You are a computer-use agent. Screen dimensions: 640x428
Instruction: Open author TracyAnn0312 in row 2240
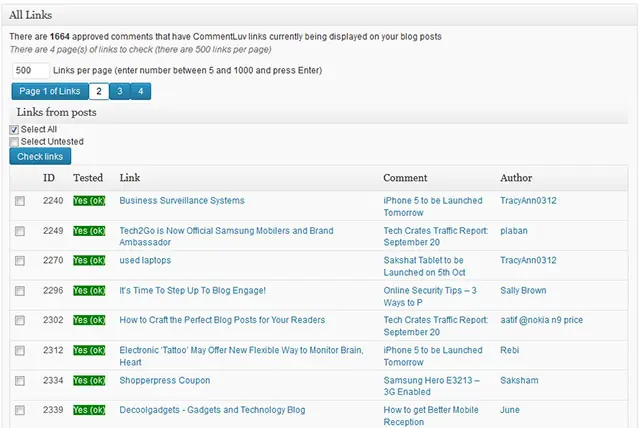[x=528, y=201]
